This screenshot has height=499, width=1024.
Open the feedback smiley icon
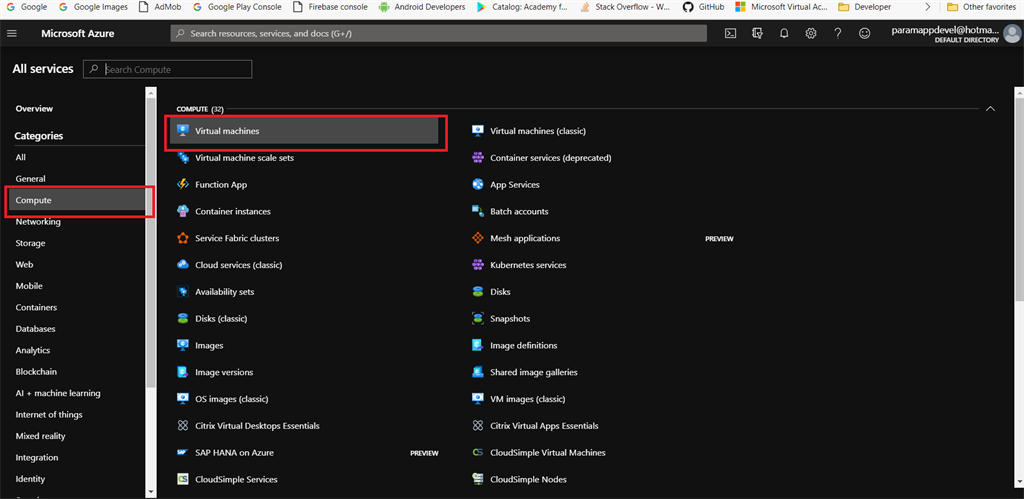(864, 33)
